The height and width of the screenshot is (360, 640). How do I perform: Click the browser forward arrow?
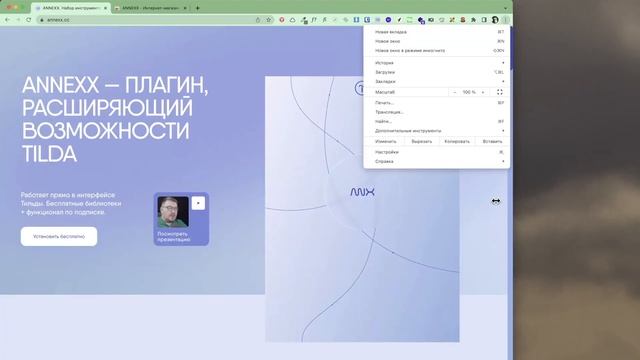tap(18, 20)
